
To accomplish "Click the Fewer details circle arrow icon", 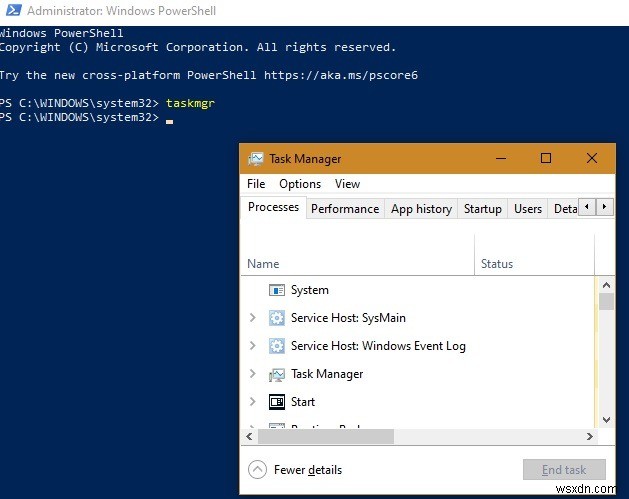I will click(x=257, y=469).
